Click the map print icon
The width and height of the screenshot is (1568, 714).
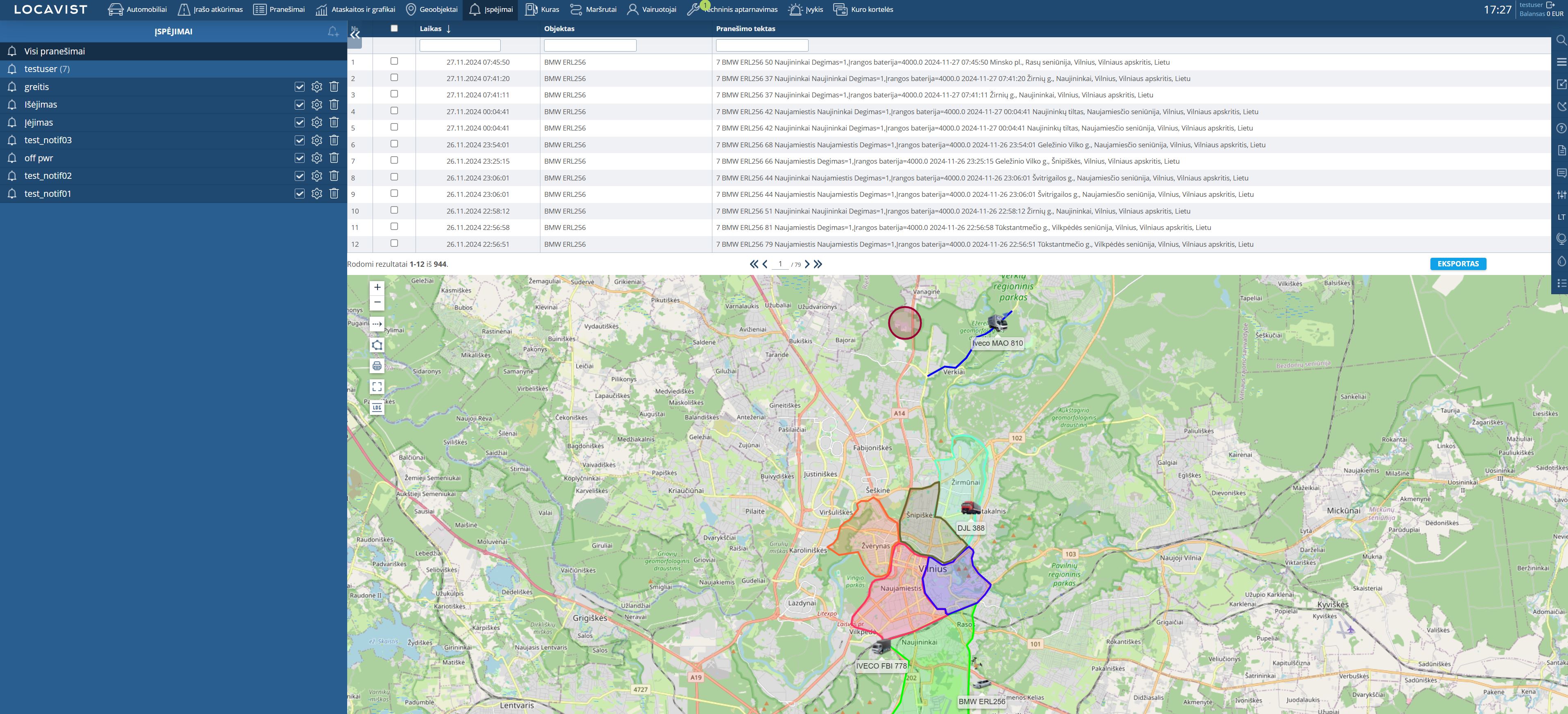click(377, 366)
